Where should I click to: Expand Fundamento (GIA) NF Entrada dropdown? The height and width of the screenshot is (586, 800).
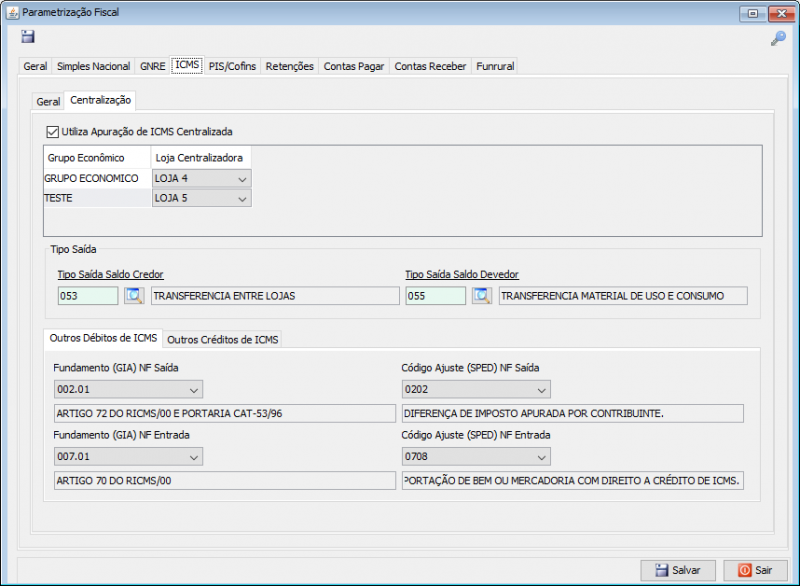tap(128, 456)
